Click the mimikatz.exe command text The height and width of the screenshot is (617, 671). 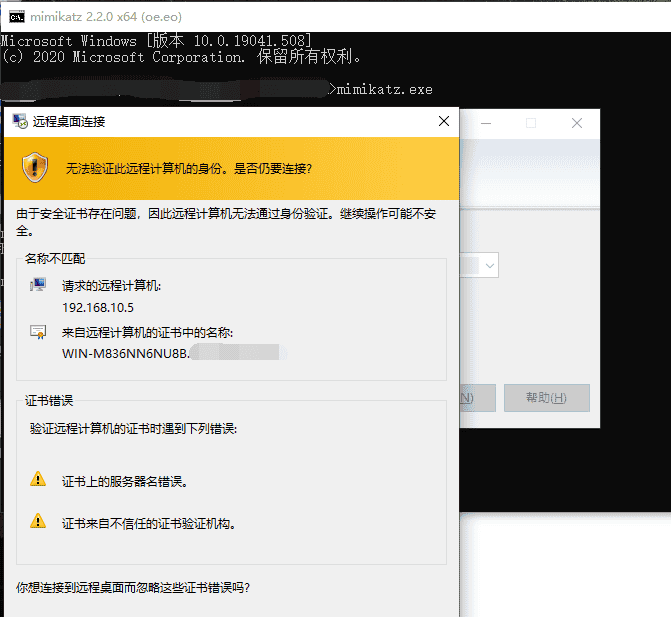coord(385,89)
